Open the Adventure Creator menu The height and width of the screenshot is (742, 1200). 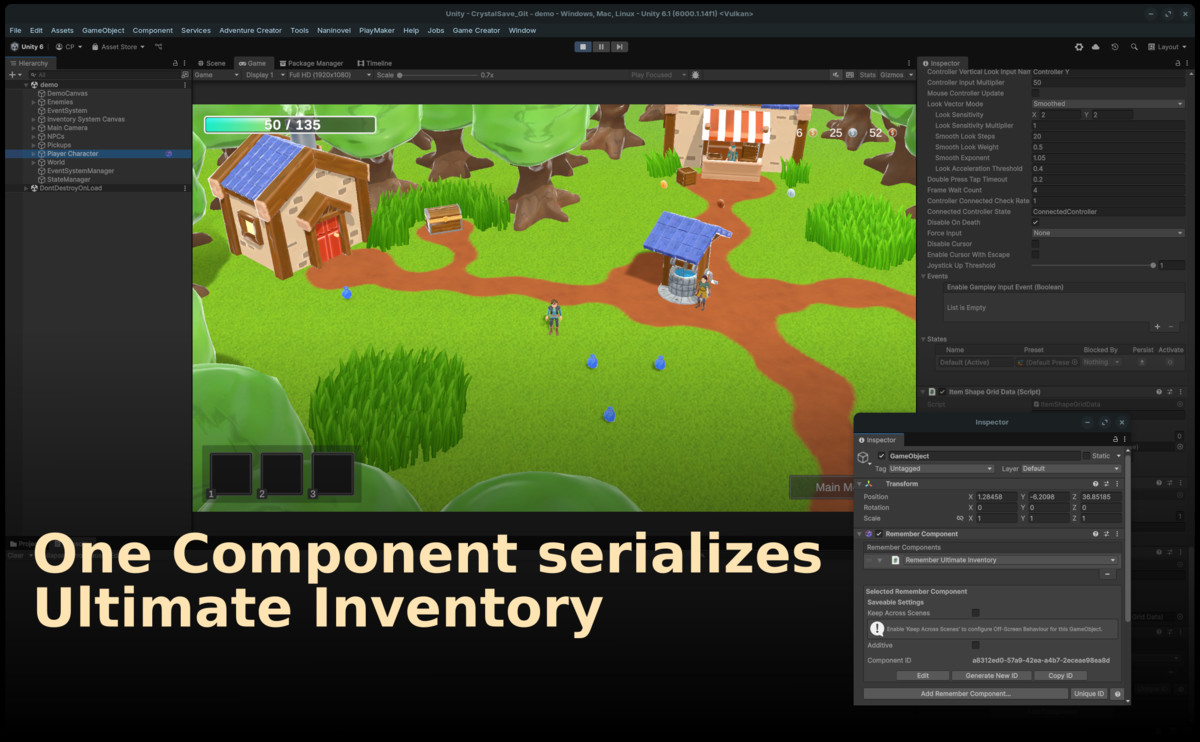click(x=251, y=30)
